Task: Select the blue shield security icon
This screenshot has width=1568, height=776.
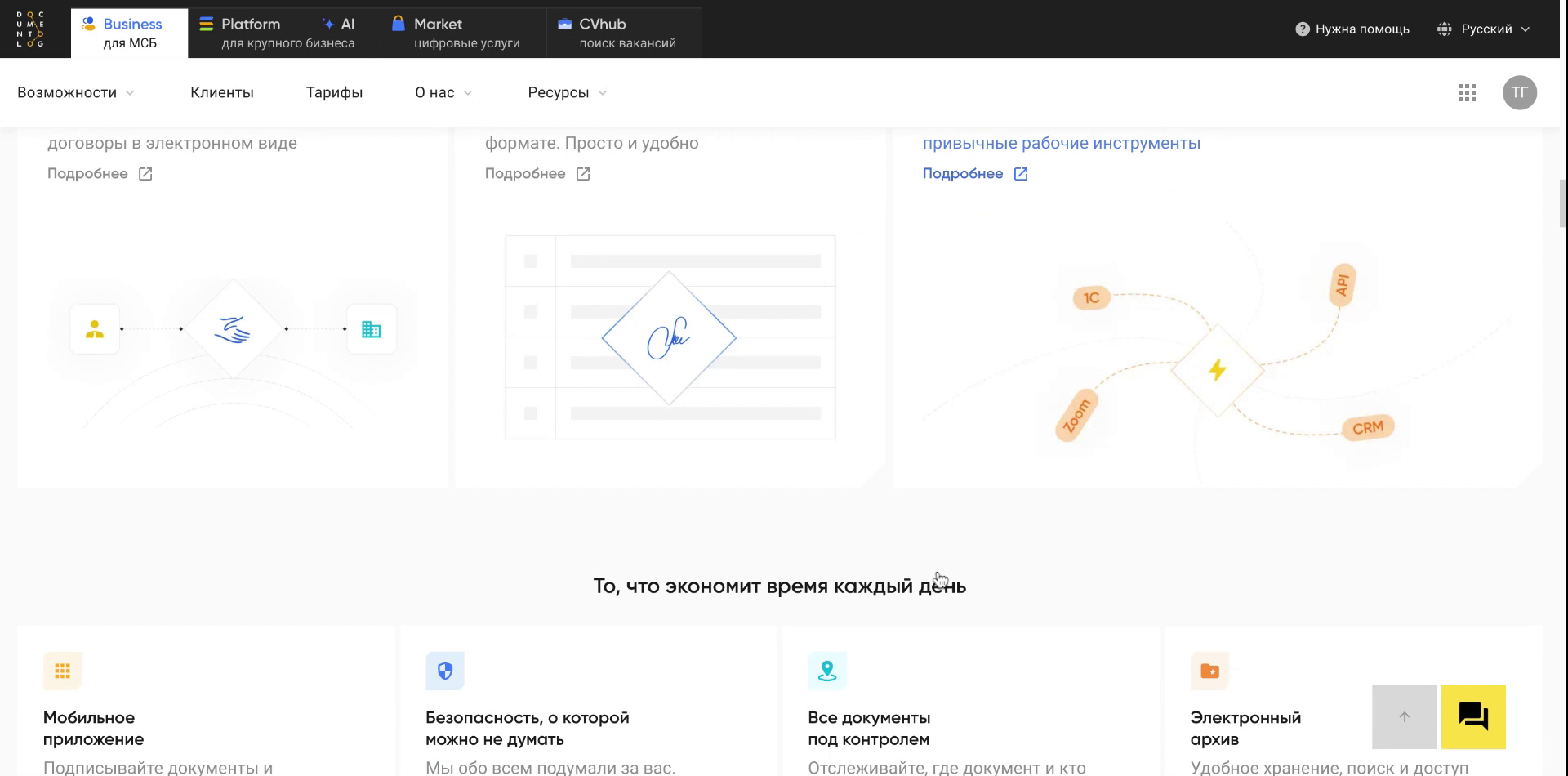Action: coord(445,670)
